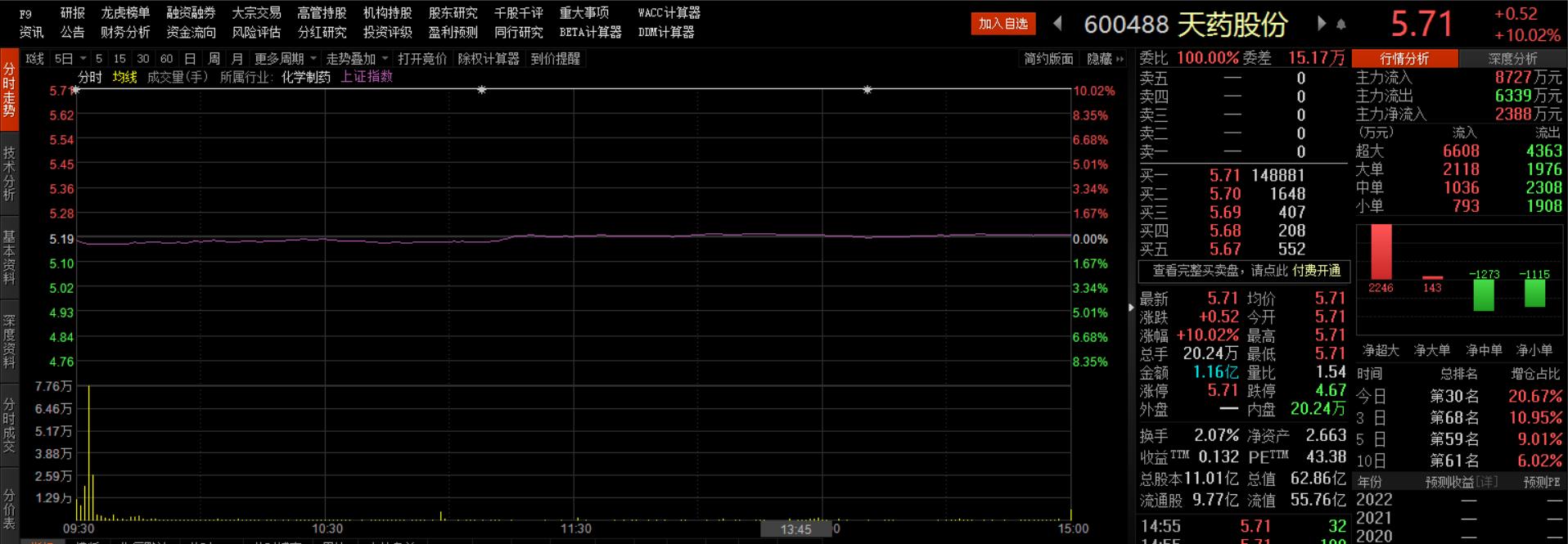Click the green -1273 net medium bar
1568x544 pixels.
tap(1483, 295)
